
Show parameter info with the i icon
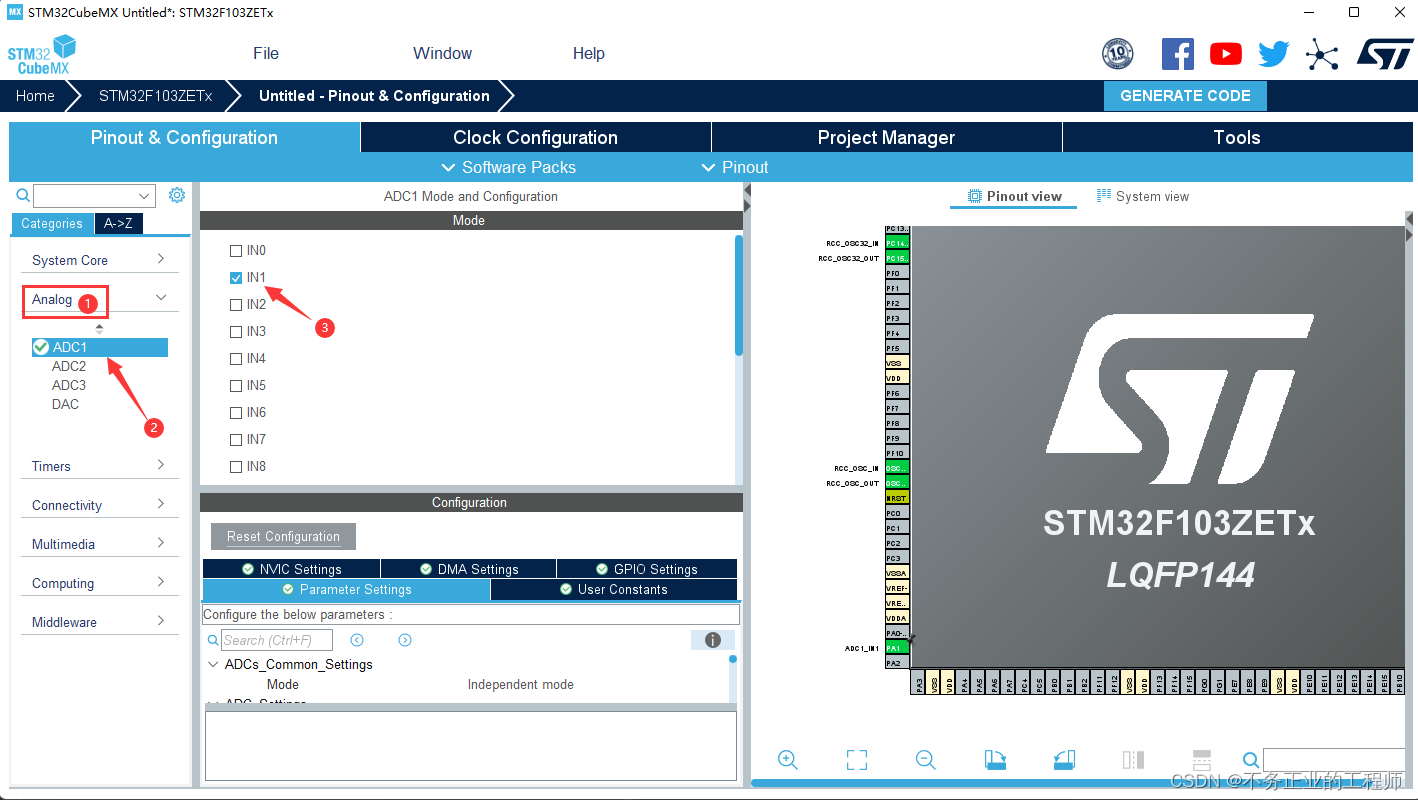pyautogui.click(x=713, y=640)
